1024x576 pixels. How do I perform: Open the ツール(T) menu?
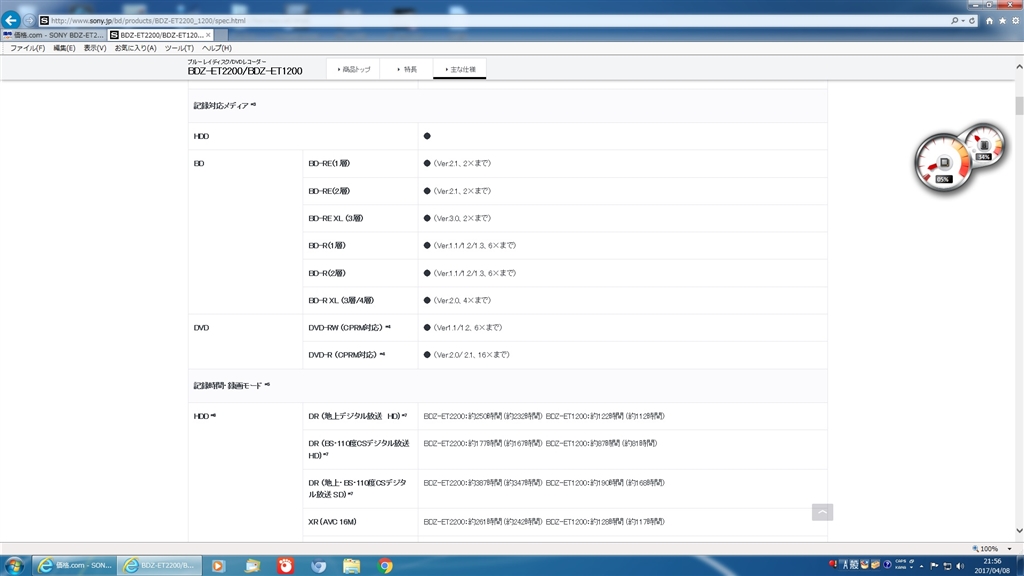179,48
